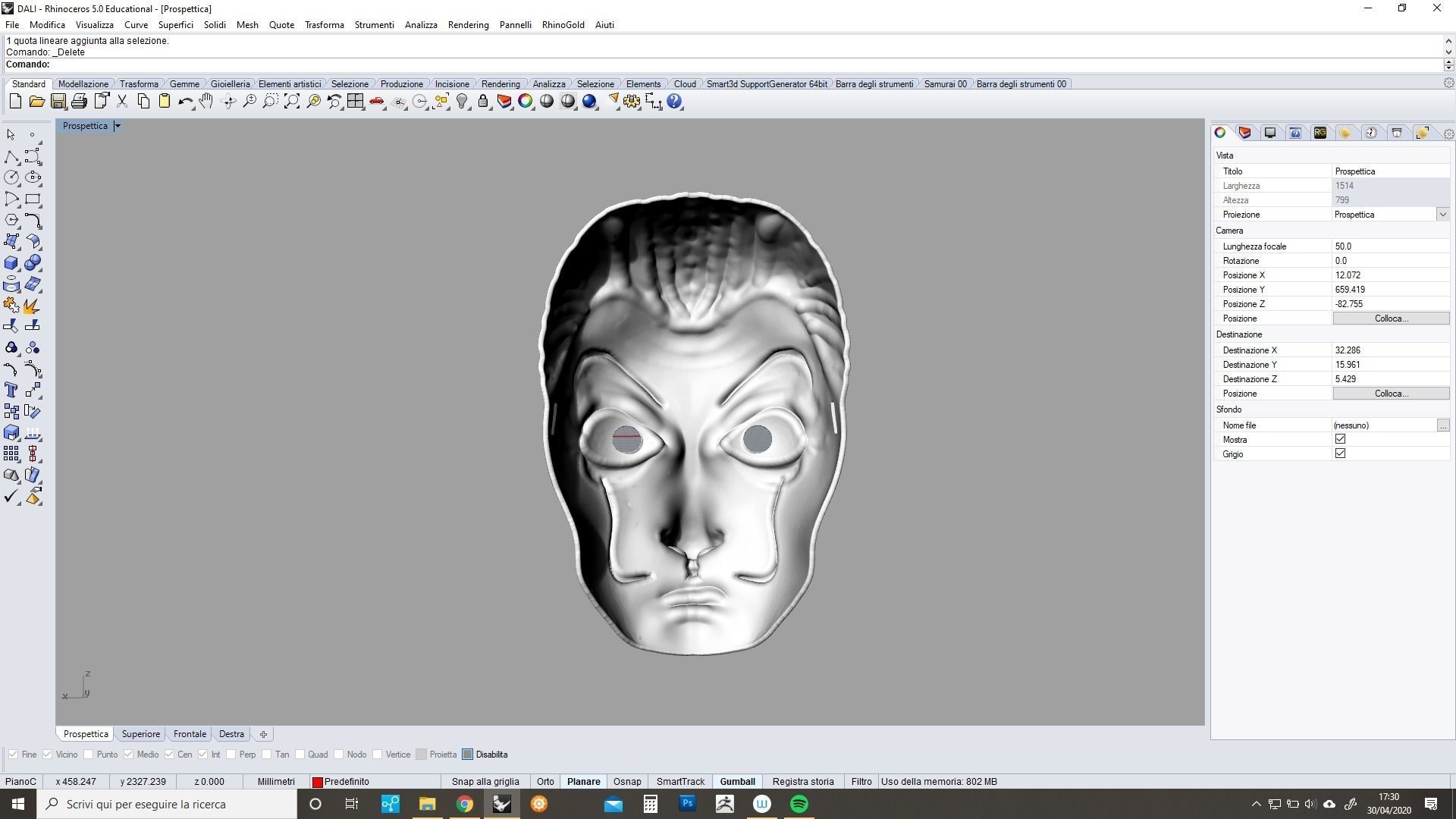Enable the Quad osnap checkbox
The width and height of the screenshot is (1456, 819).
coord(300,755)
